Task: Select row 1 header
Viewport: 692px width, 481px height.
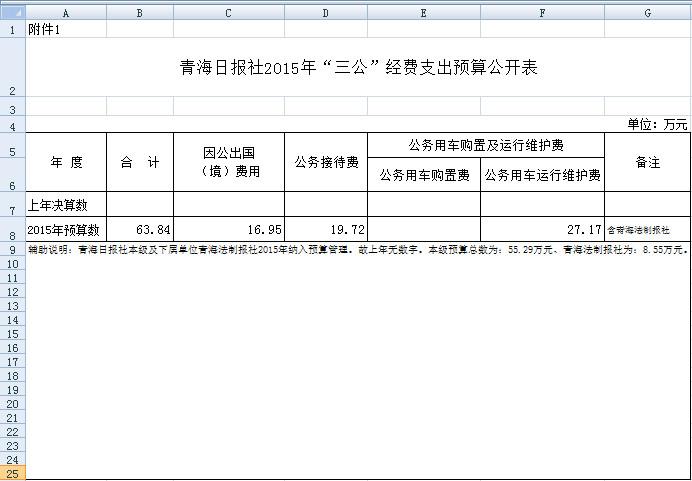Action: [x=13, y=29]
